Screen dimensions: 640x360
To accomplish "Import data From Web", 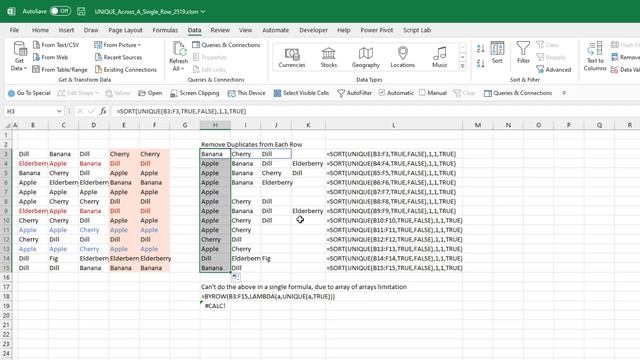I will [50, 57].
